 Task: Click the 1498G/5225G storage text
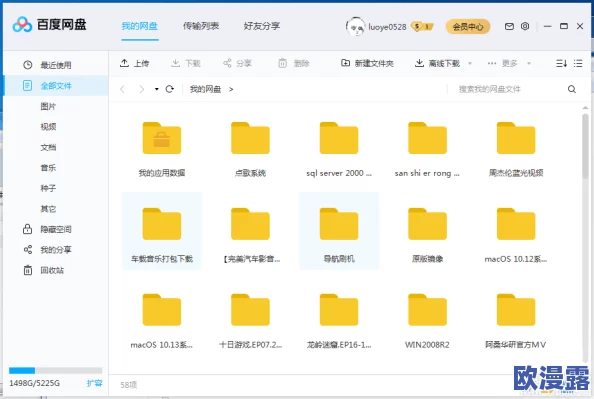click(x=34, y=383)
